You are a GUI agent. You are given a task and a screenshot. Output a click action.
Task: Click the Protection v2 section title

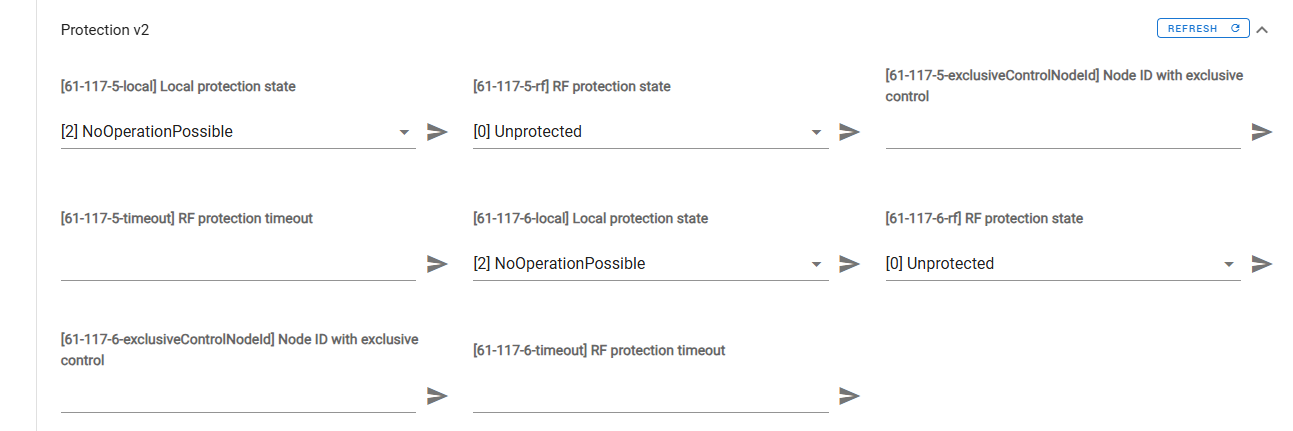105,30
